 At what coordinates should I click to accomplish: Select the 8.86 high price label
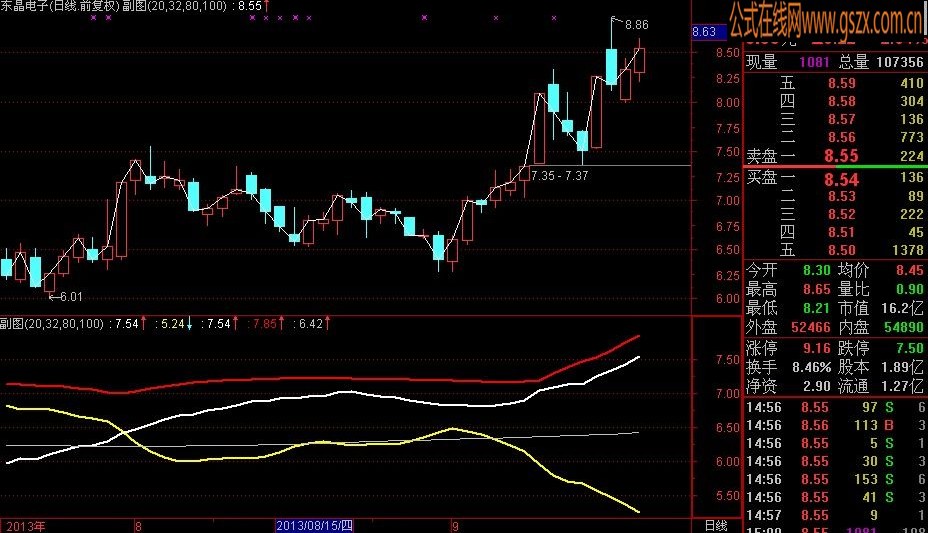(637, 25)
